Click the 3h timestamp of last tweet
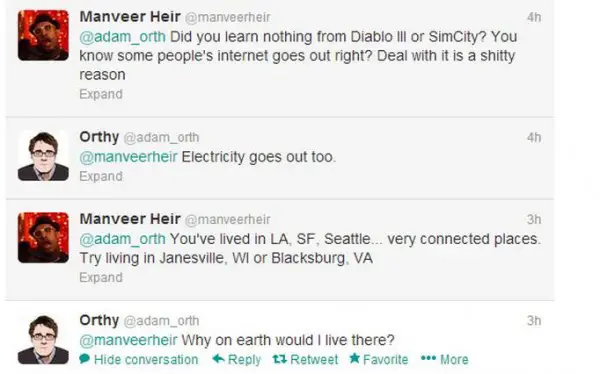 tap(534, 320)
